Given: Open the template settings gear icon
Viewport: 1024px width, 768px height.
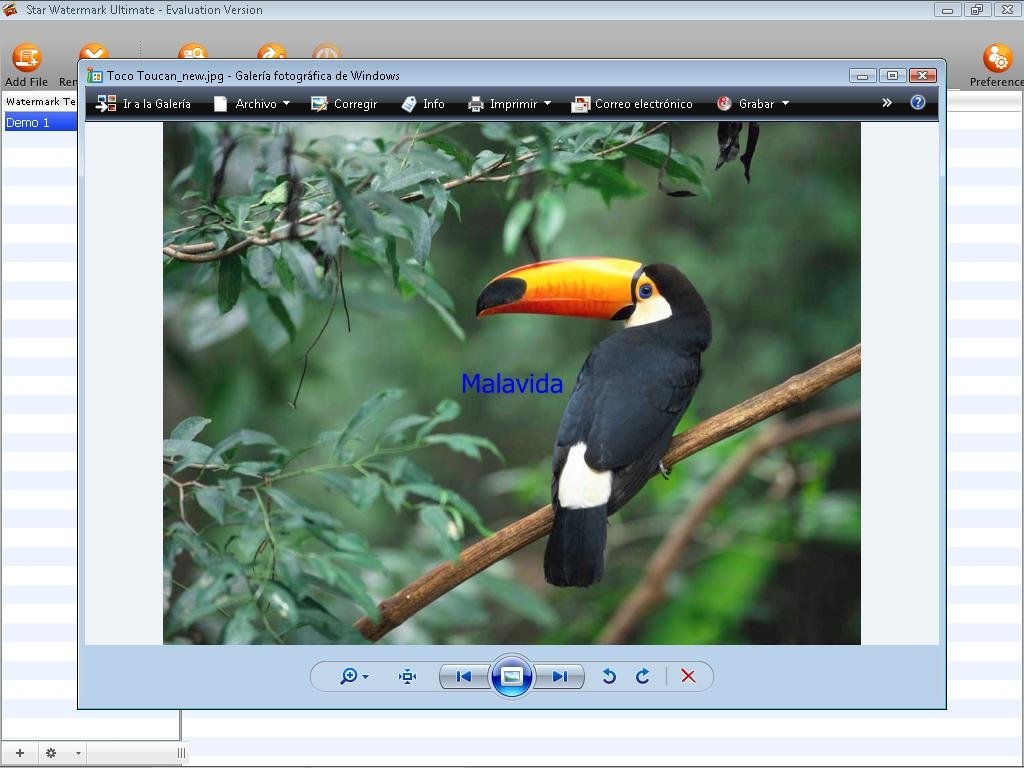Looking at the screenshot, I should pos(51,753).
